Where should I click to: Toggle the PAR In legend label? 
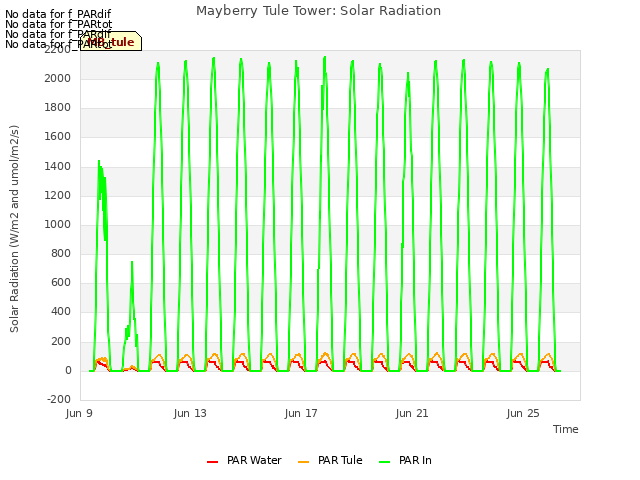[415, 460]
